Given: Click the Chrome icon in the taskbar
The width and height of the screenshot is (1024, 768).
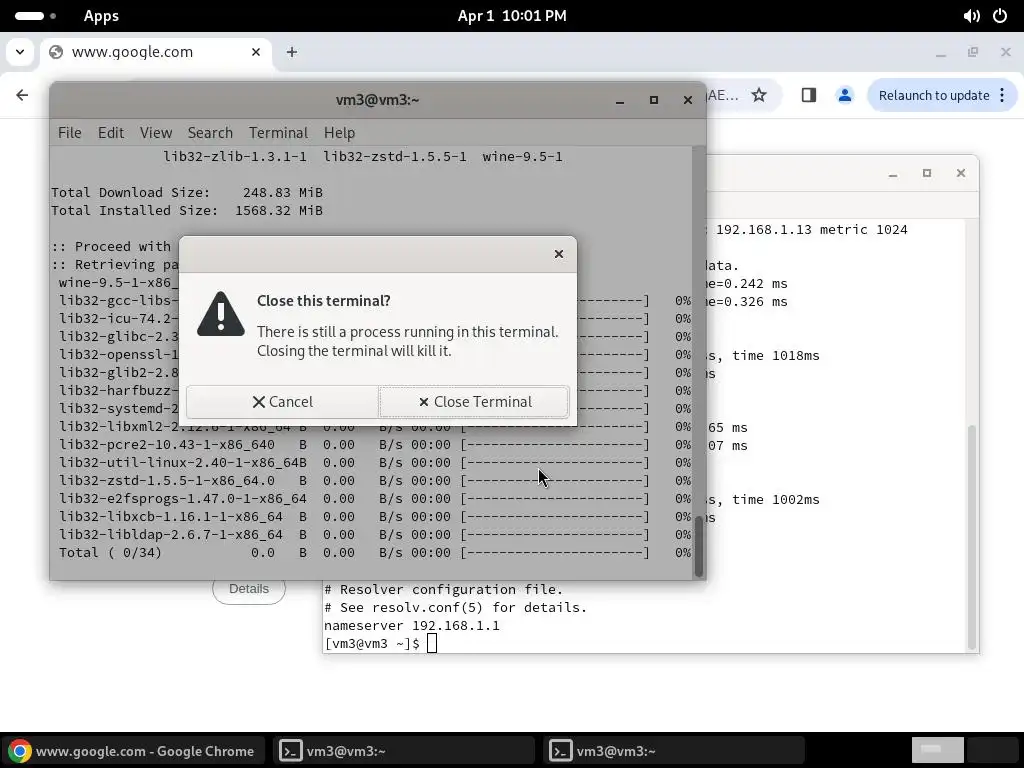Looking at the screenshot, I should point(20,751).
